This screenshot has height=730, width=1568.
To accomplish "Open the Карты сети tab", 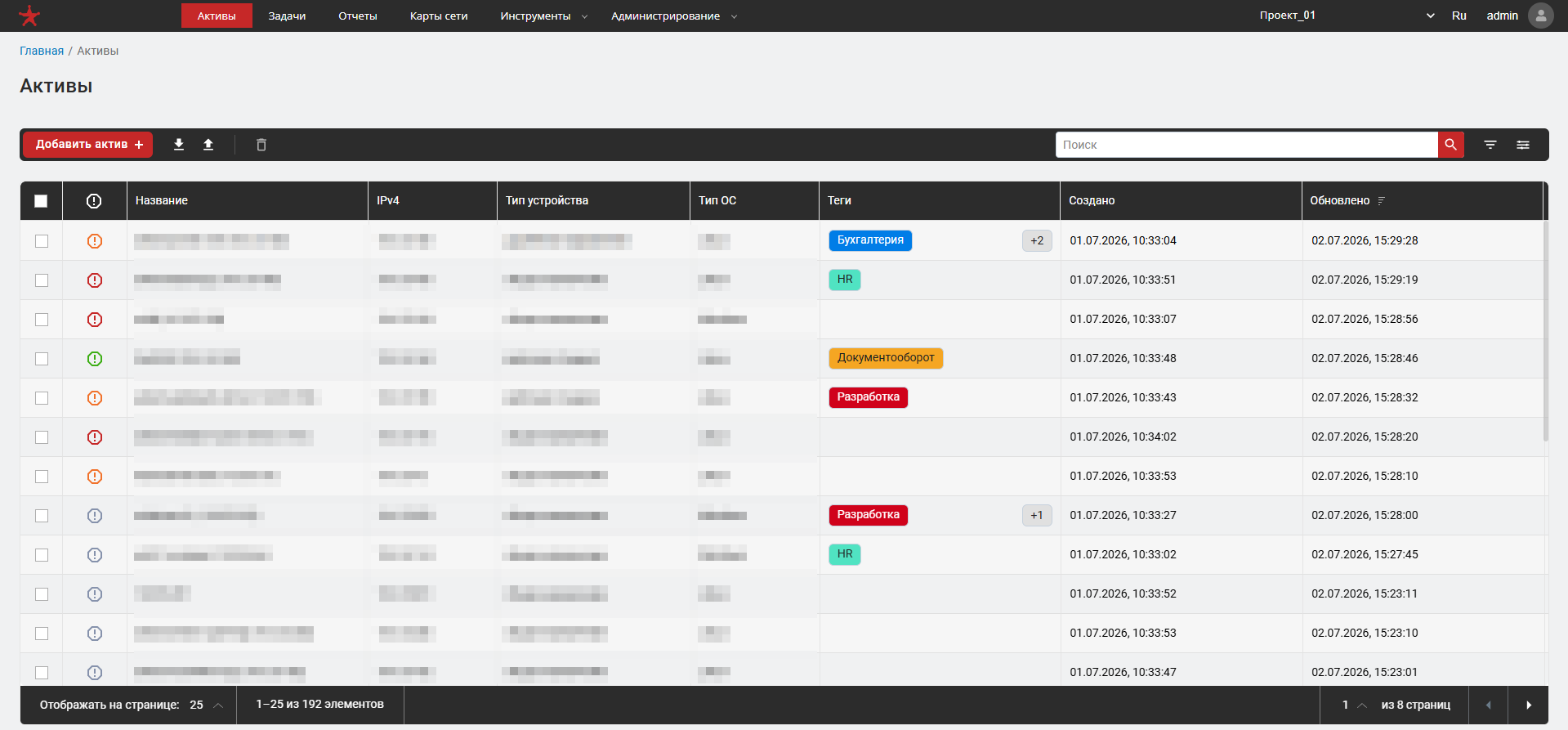I will click(439, 16).
